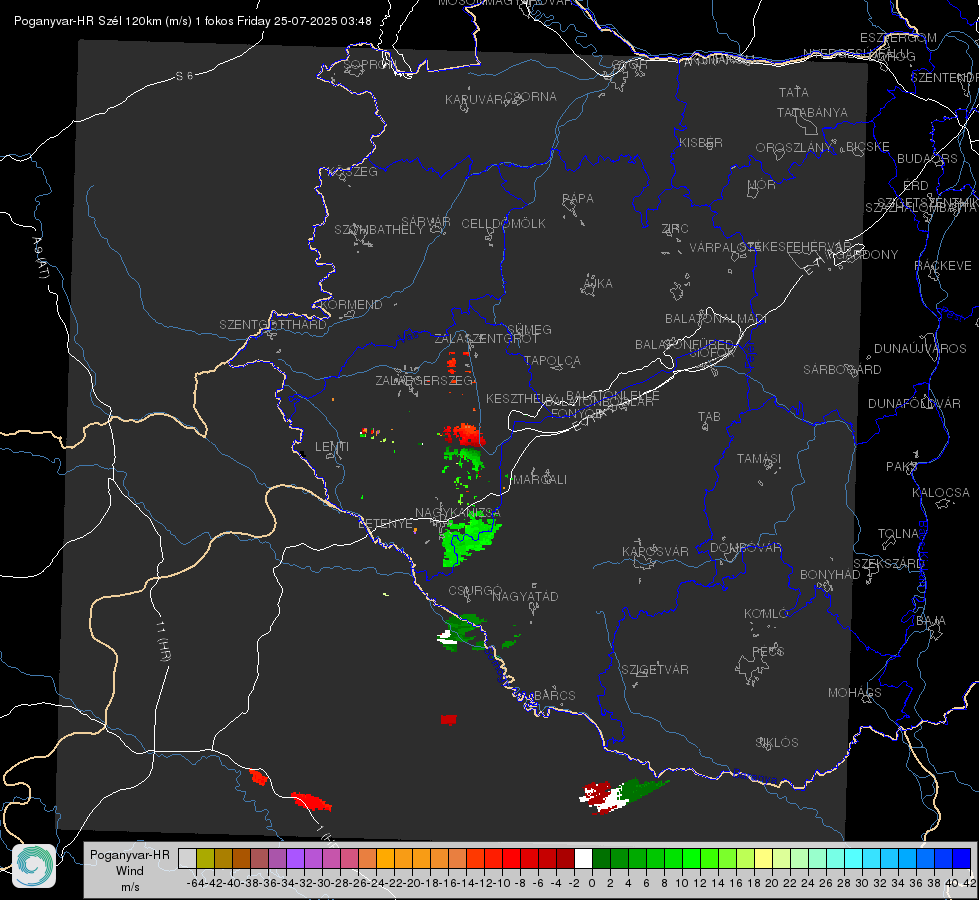Image resolution: width=979 pixels, height=900 pixels.
Task: Pick the pale yellow swatch above 18
Action: [763, 858]
